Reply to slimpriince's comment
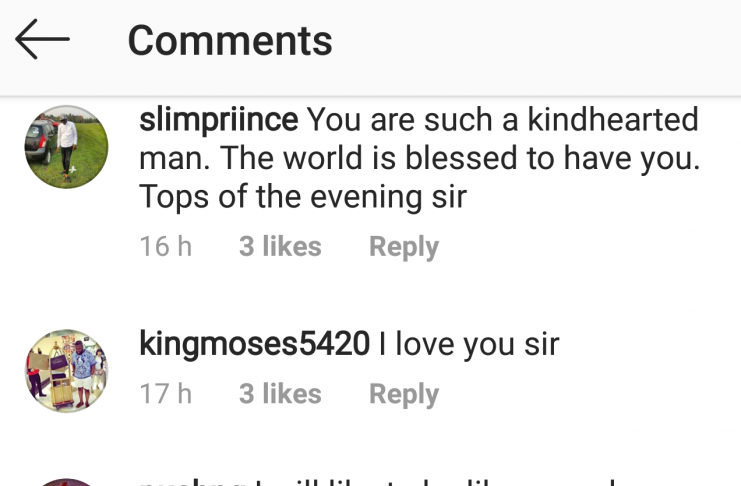The width and height of the screenshot is (741, 486). (403, 247)
